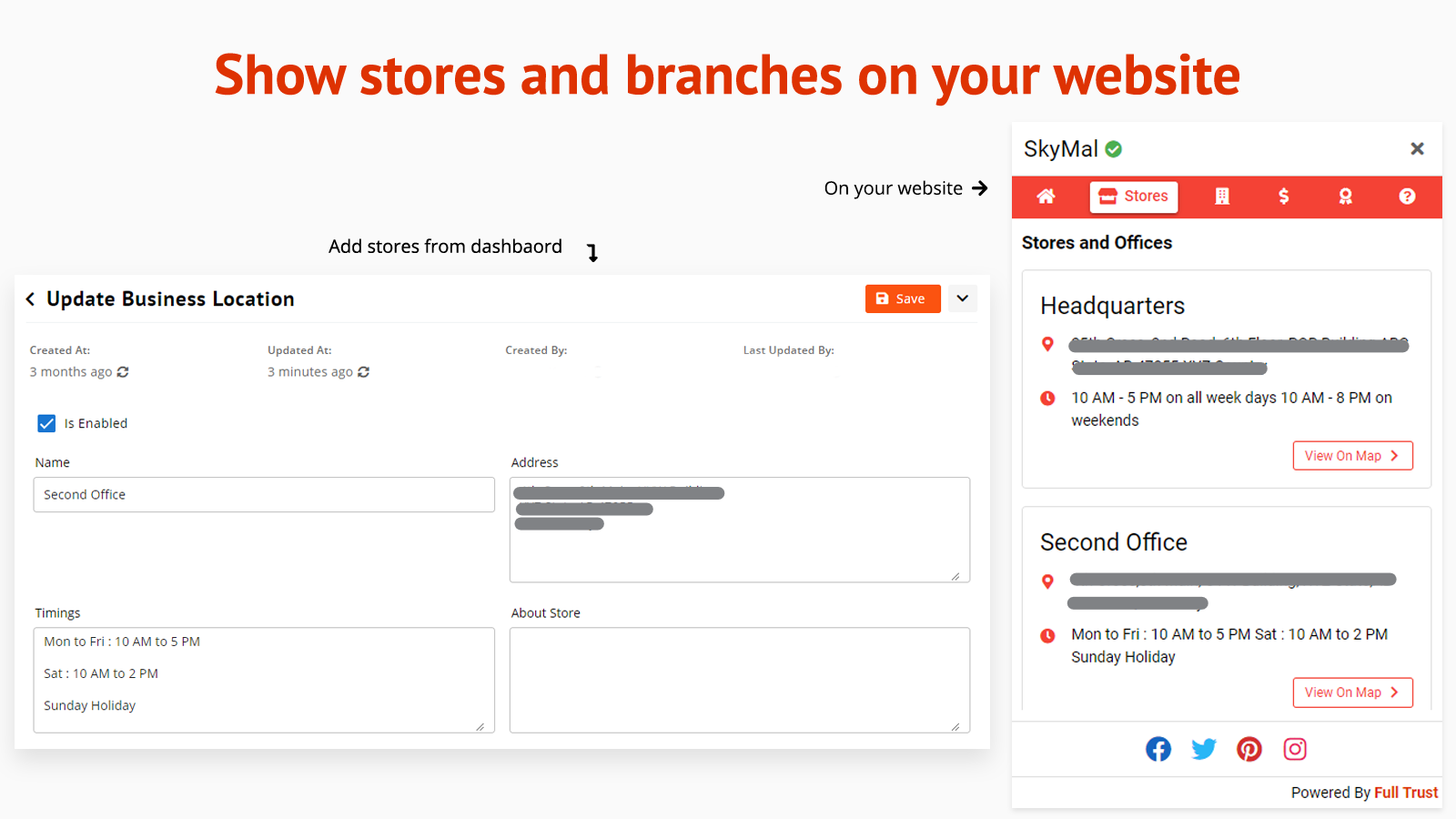Click View On Map for Headquarters
The width and height of the screenshot is (1456, 819).
(1352, 456)
